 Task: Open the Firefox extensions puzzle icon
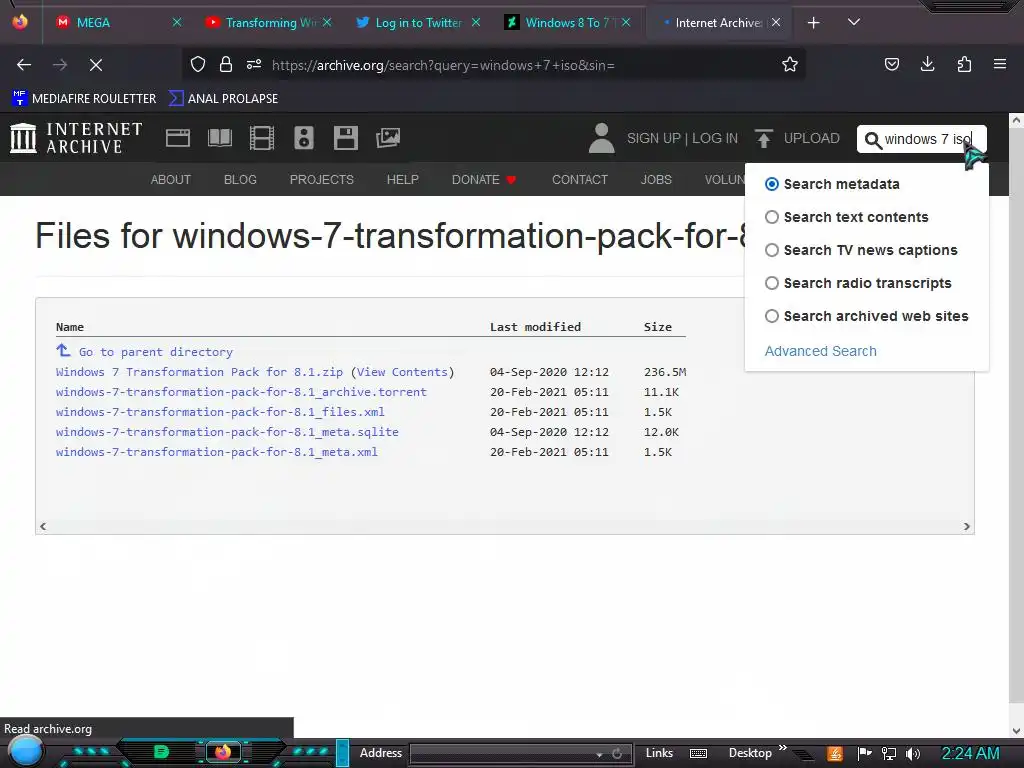tap(964, 64)
